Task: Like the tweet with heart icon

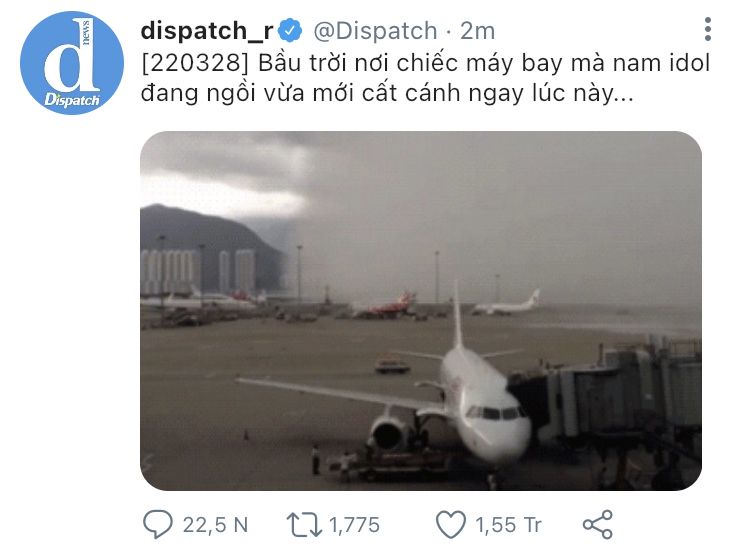Action: [x=451, y=525]
